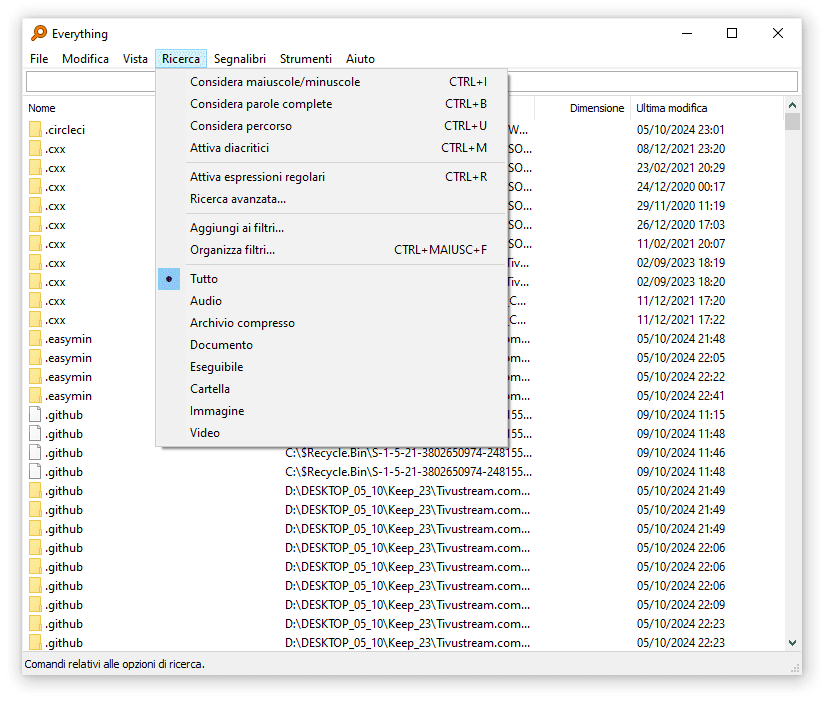Click the .circleci folder icon
The width and height of the screenshot is (826, 701).
[35, 130]
